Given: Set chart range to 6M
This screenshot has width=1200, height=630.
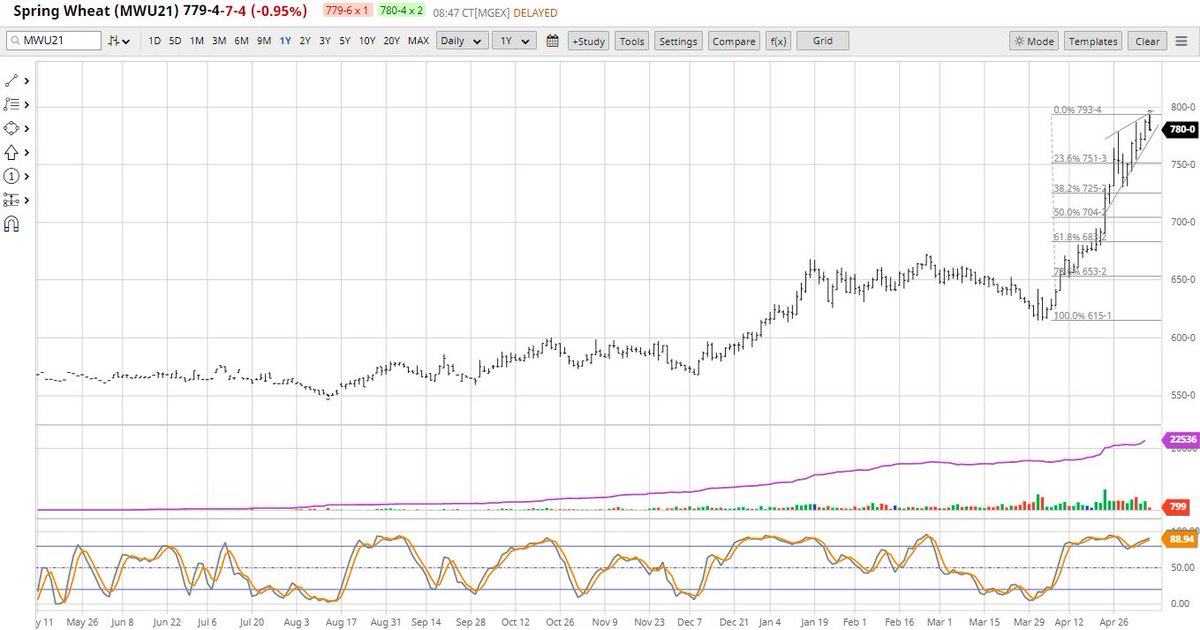Looking at the screenshot, I should (241, 41).
